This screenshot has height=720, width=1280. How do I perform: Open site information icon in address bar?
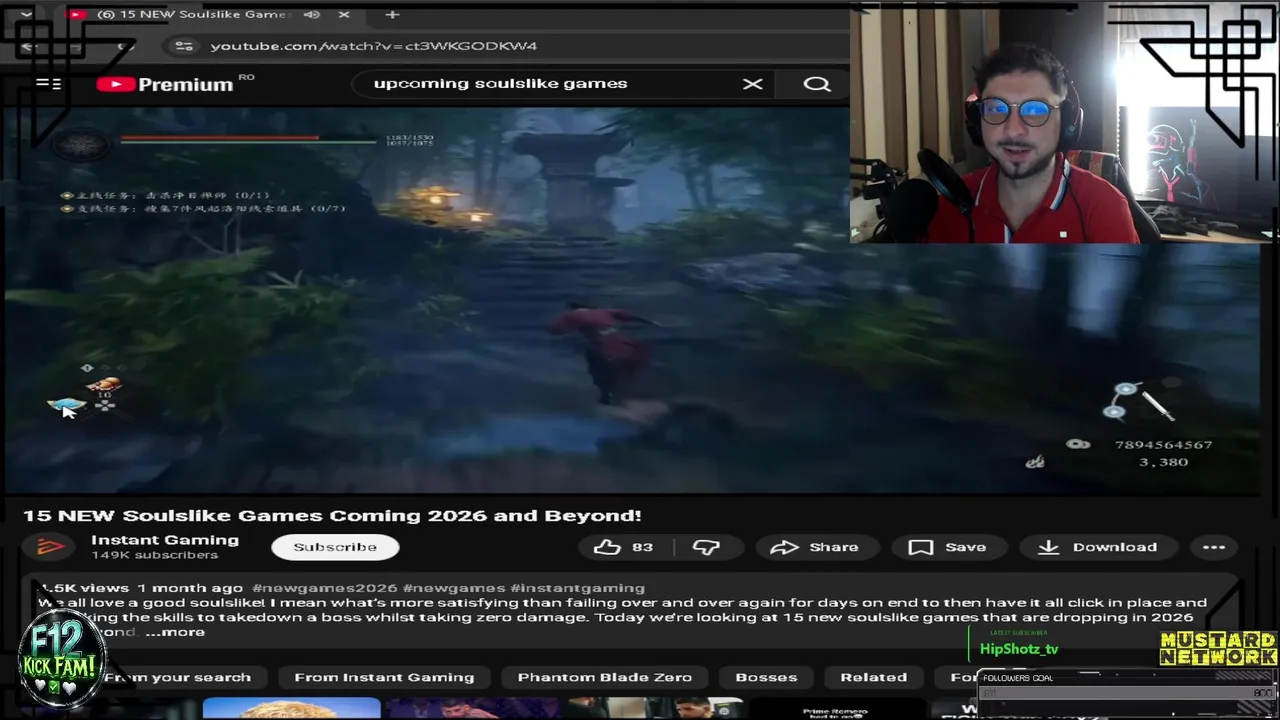click(183, 46)
